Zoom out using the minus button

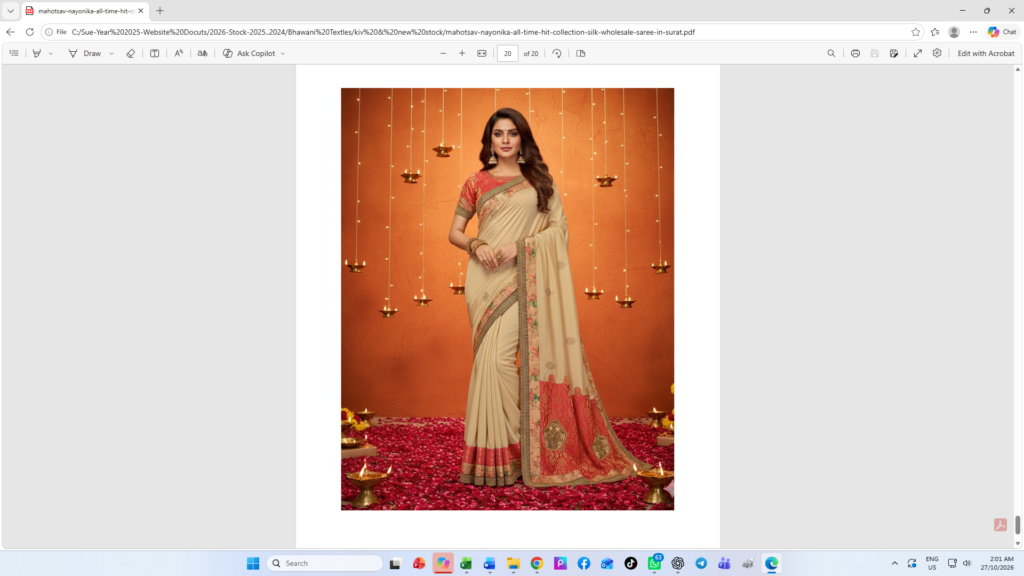(x=443, y=54)
